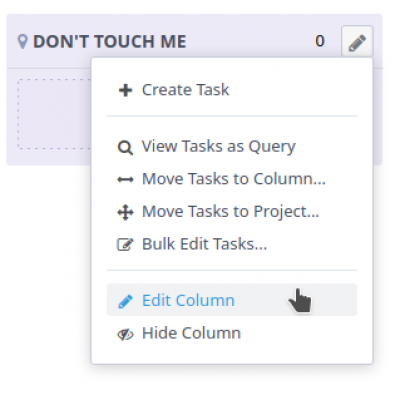Image resolution: width=400 pixels, height=400 pixels.
Task: Select Edit Column menu item
Action: 232,300
